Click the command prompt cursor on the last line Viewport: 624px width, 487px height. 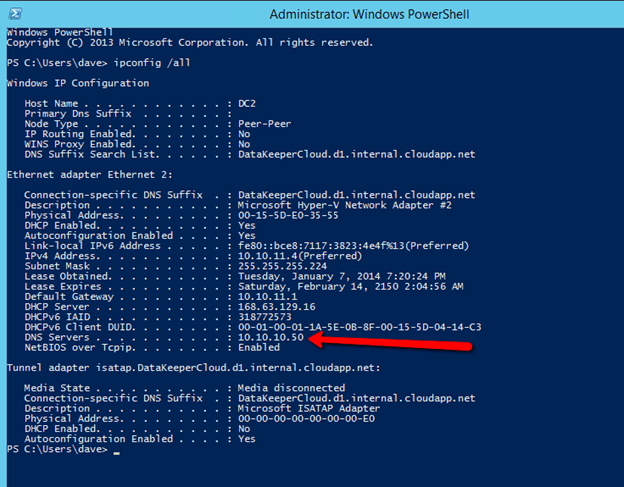[116, 451]
